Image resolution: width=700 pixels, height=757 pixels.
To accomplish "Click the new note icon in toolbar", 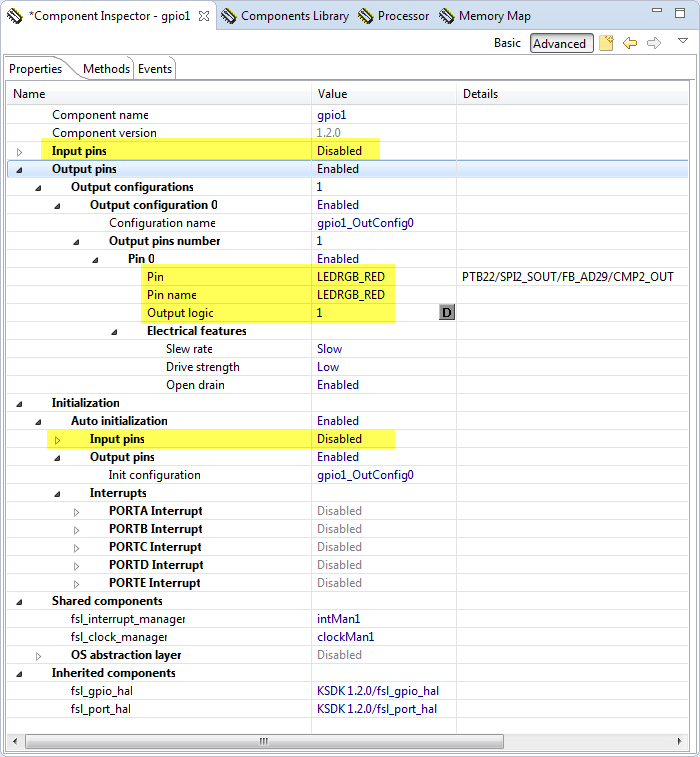I will pyautogui.click(x=606, y=43).
